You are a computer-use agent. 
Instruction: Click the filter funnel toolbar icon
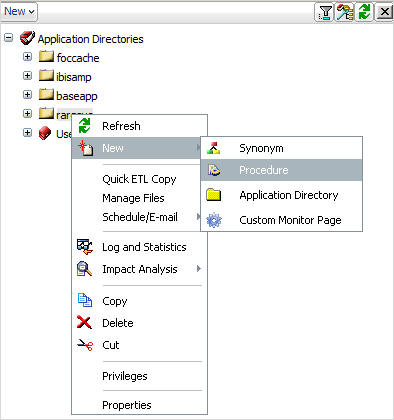[x=324, y=12]
